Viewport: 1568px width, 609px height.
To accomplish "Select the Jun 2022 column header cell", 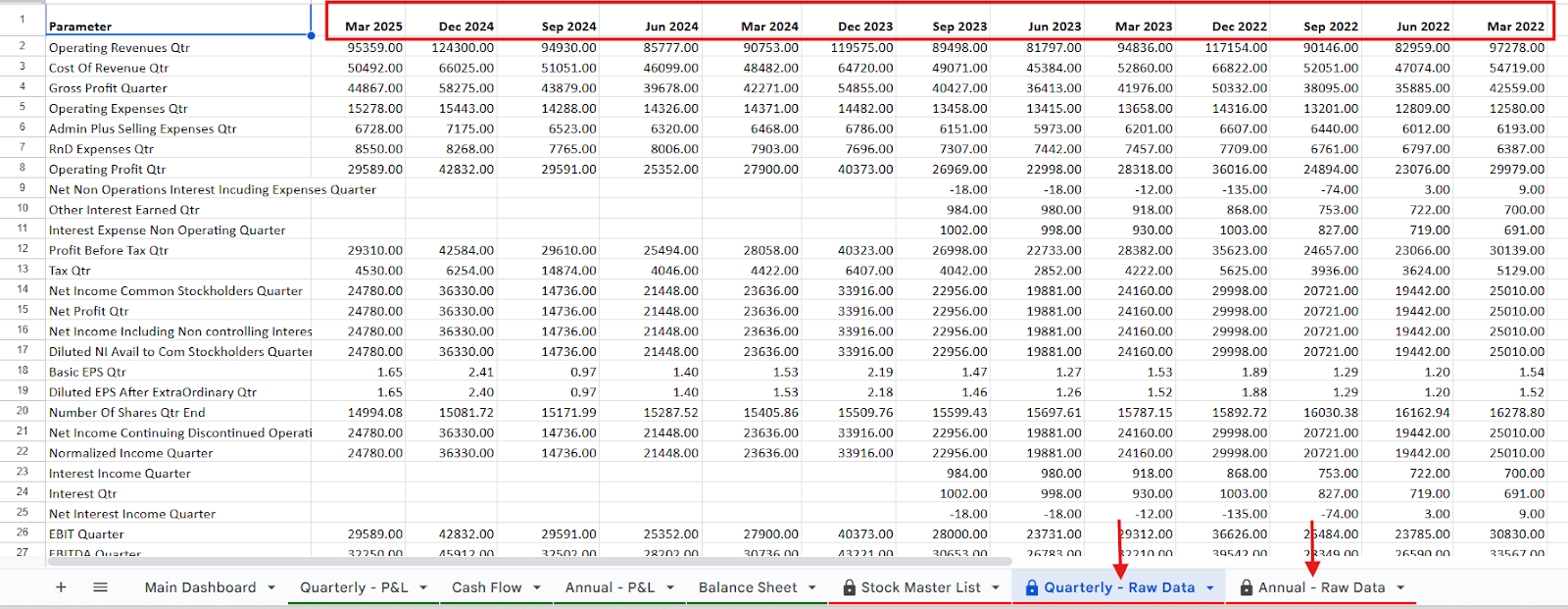I will [1407, 21].
